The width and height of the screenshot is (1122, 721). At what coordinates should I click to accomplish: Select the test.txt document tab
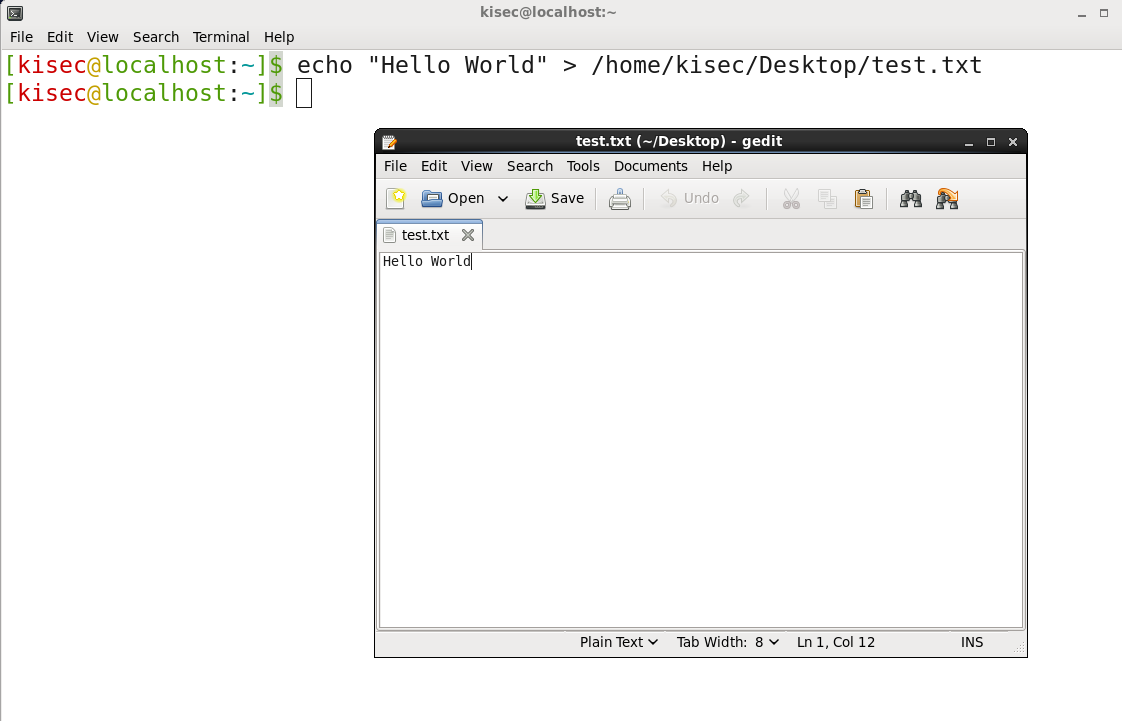(425, 235)
